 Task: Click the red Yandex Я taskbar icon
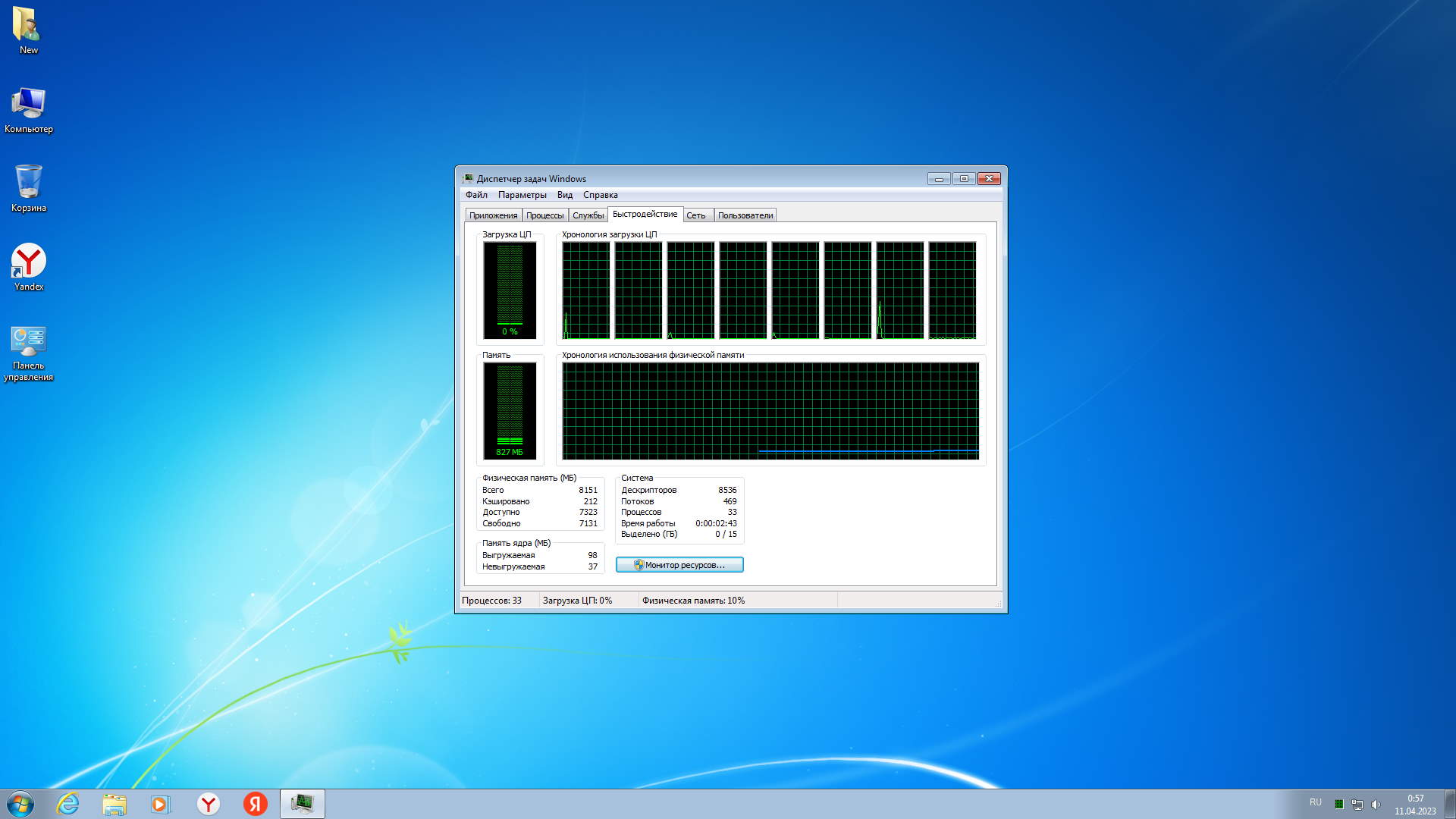coord(255,804)
